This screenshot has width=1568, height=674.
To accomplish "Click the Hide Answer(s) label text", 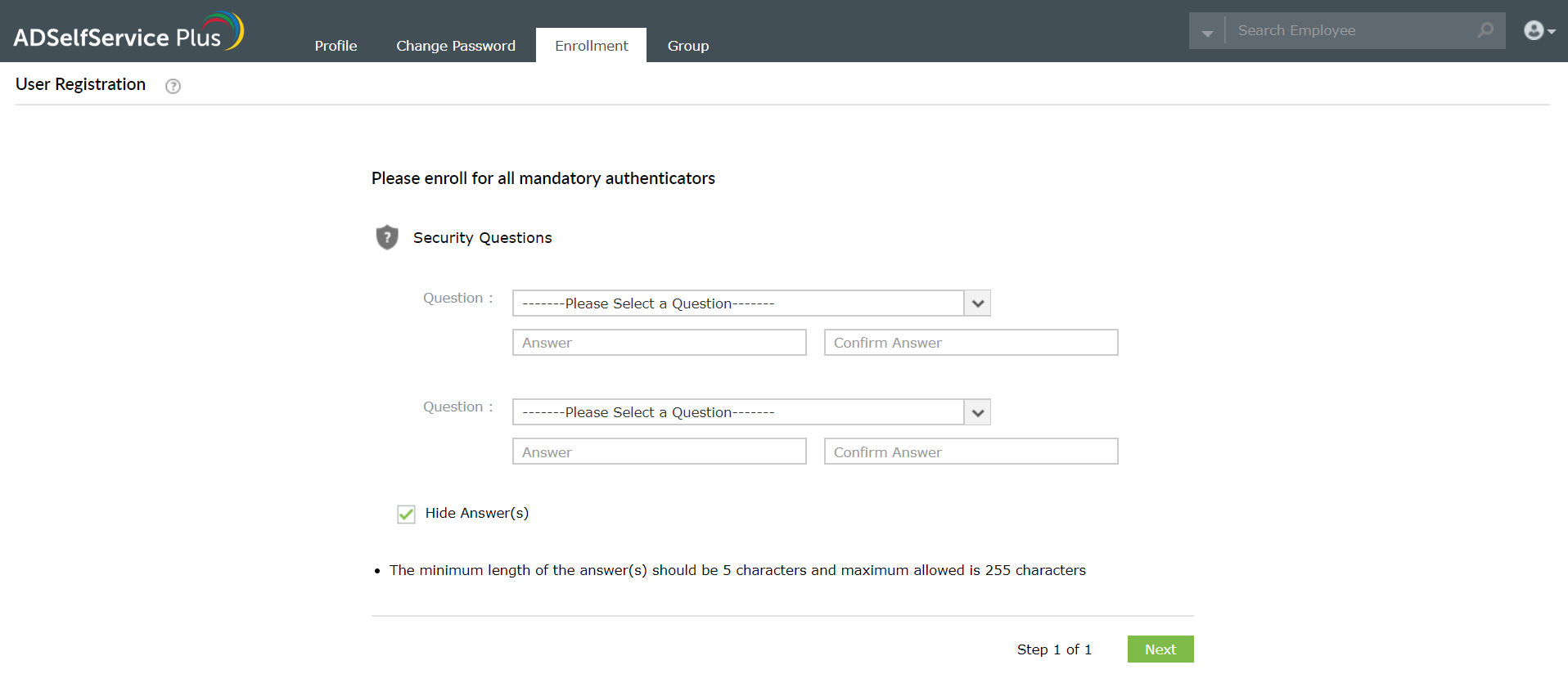I will pos(477,513).
